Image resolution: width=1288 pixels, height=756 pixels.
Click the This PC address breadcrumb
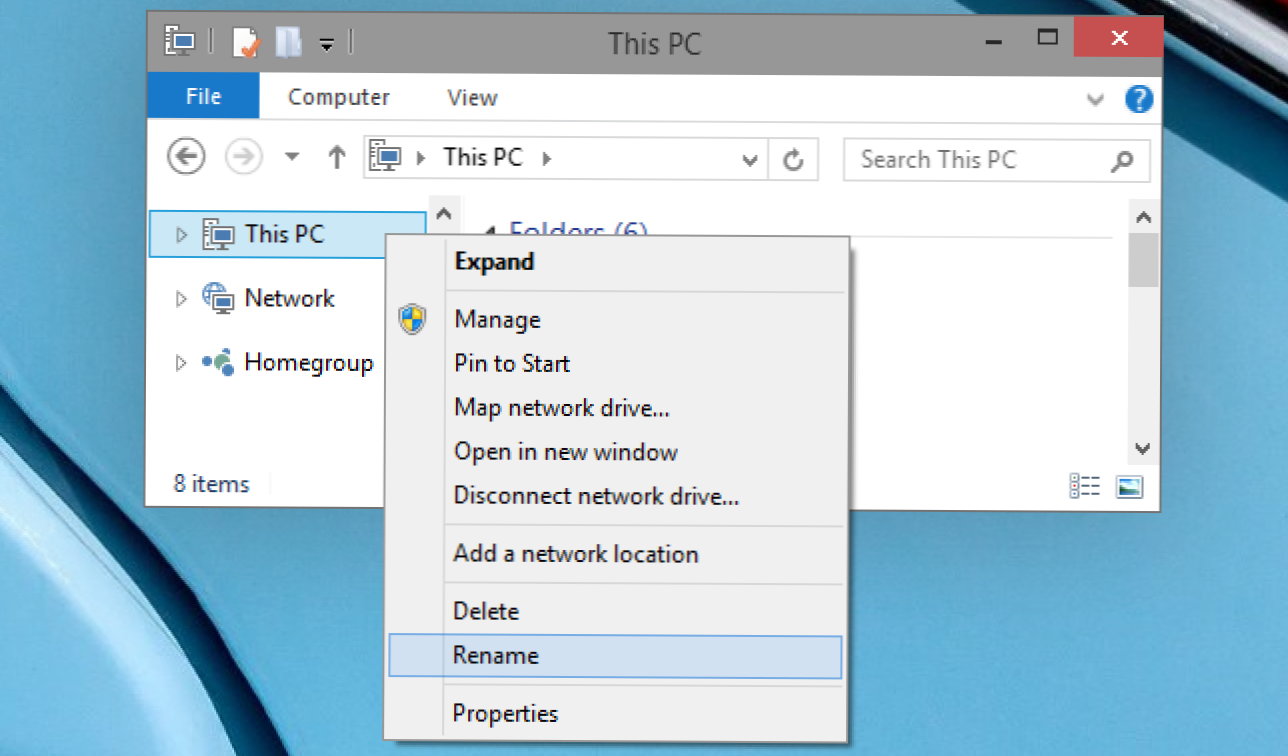pyautogui.click(x=483, y=158)
